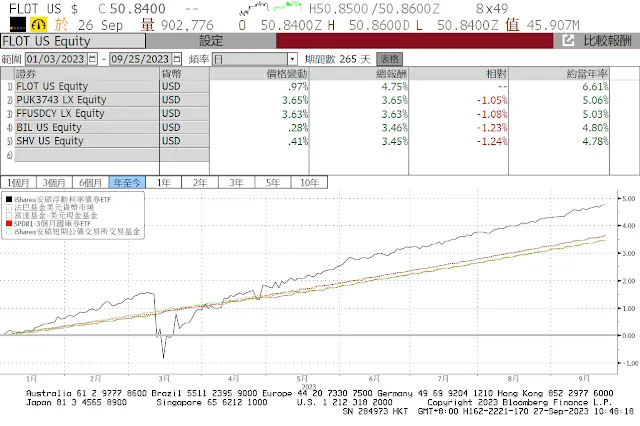
Task: Open the end date calendar picker
Action: (x=177, y=59)
